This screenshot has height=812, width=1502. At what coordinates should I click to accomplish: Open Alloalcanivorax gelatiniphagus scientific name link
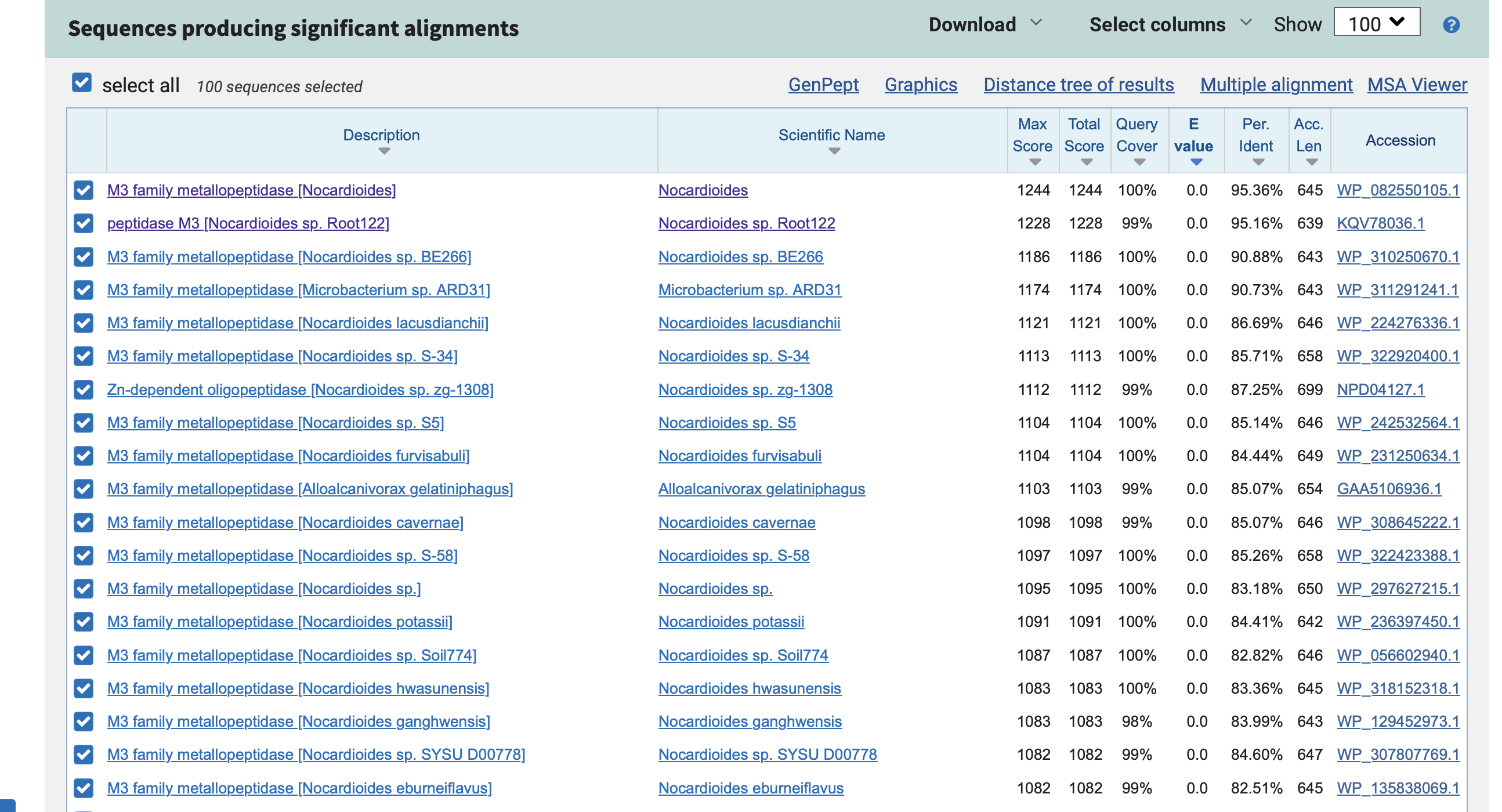762,490
